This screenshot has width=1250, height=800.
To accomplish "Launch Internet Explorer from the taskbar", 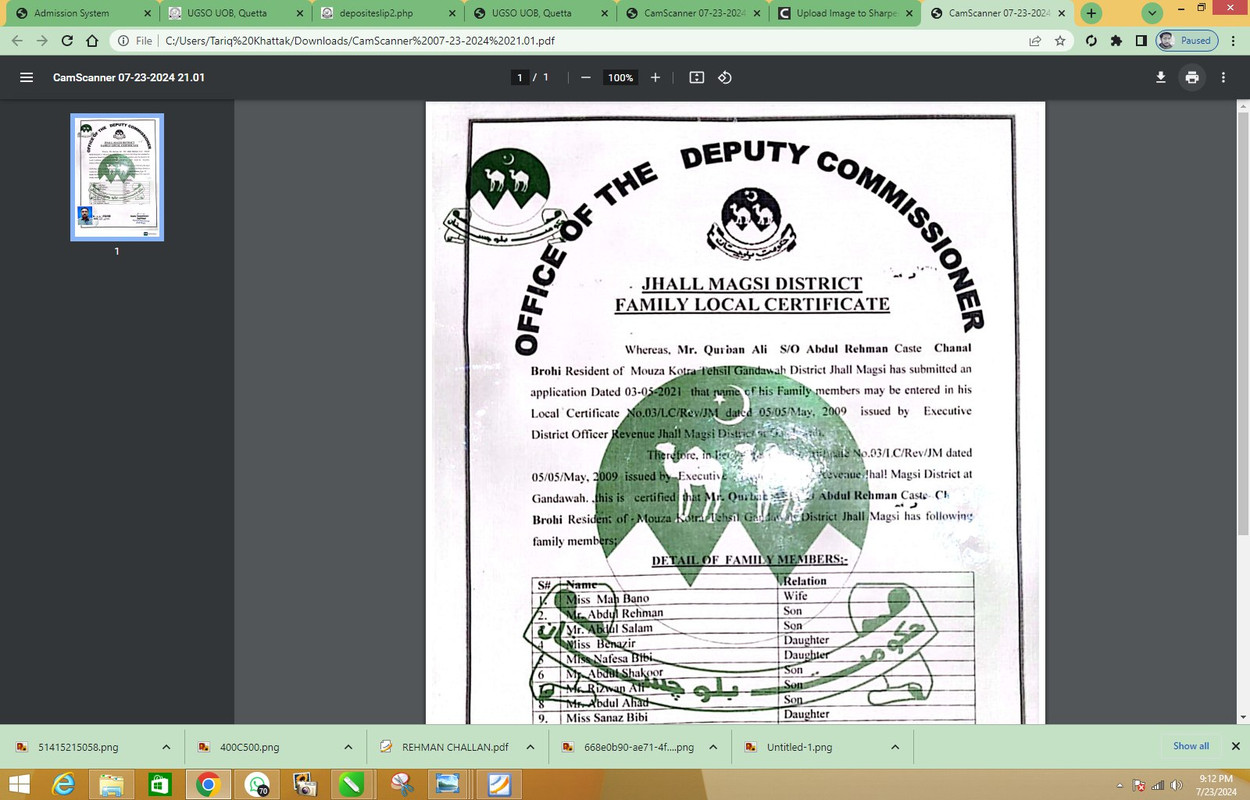I will pos(63,784).
